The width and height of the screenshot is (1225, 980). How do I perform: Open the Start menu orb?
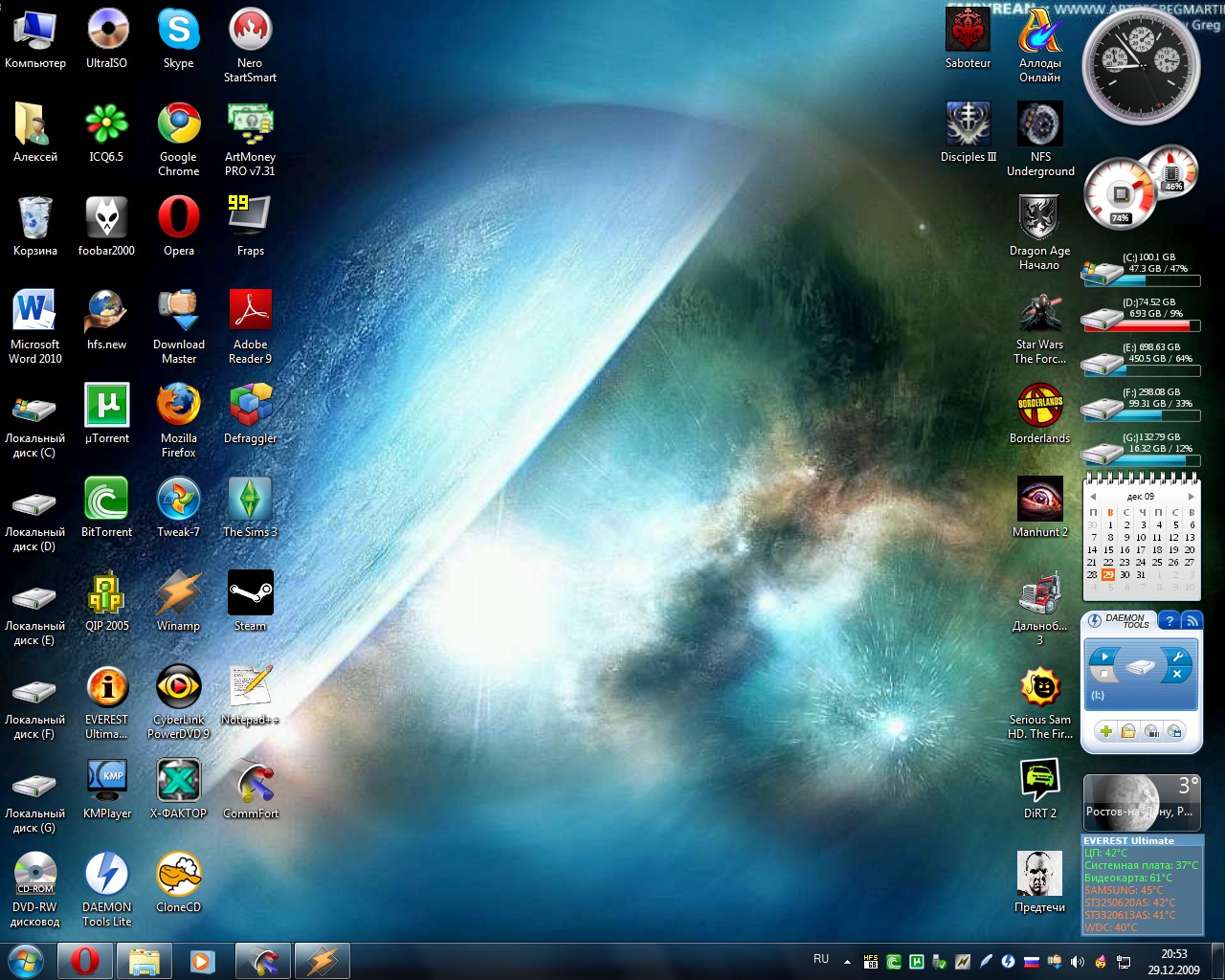coord(25,961)
